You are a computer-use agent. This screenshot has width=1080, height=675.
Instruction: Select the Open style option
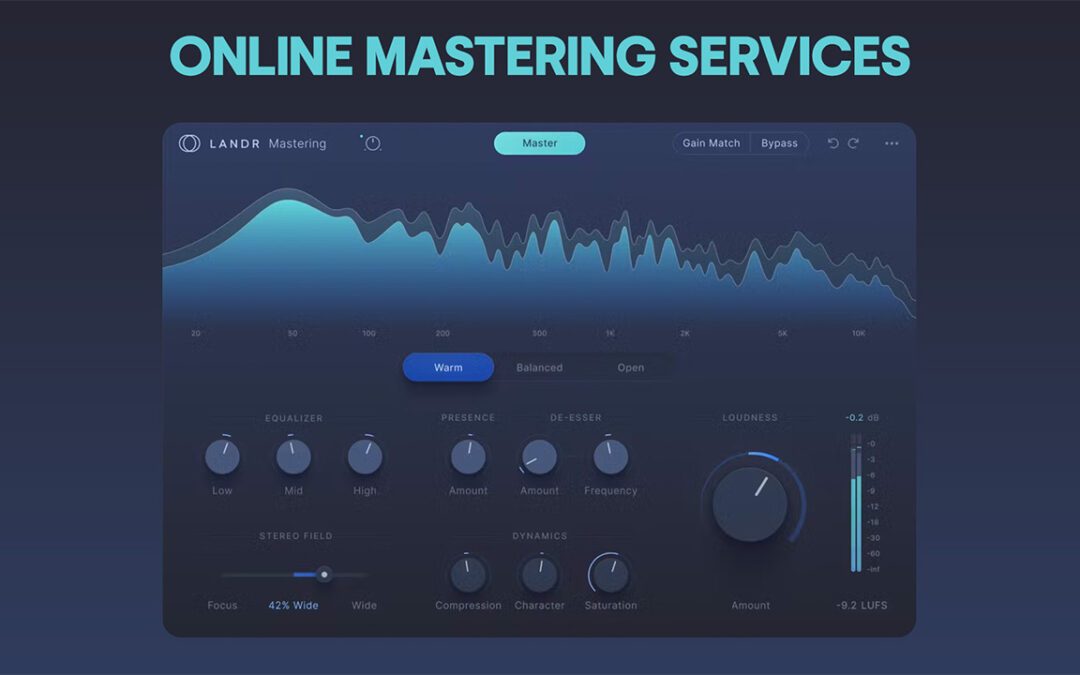click(x=630, y=367)
